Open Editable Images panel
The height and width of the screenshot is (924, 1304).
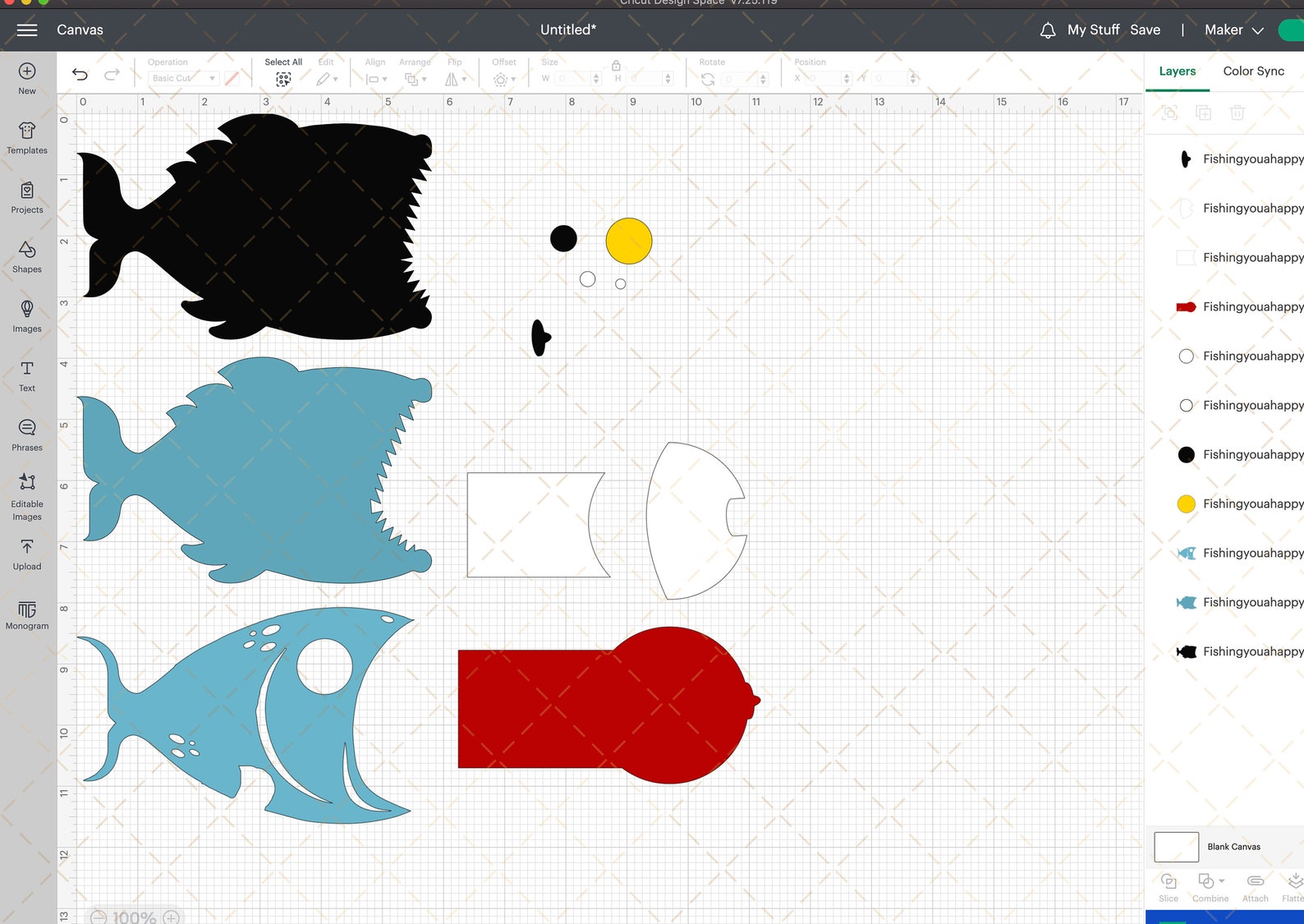tap(27, 498)
